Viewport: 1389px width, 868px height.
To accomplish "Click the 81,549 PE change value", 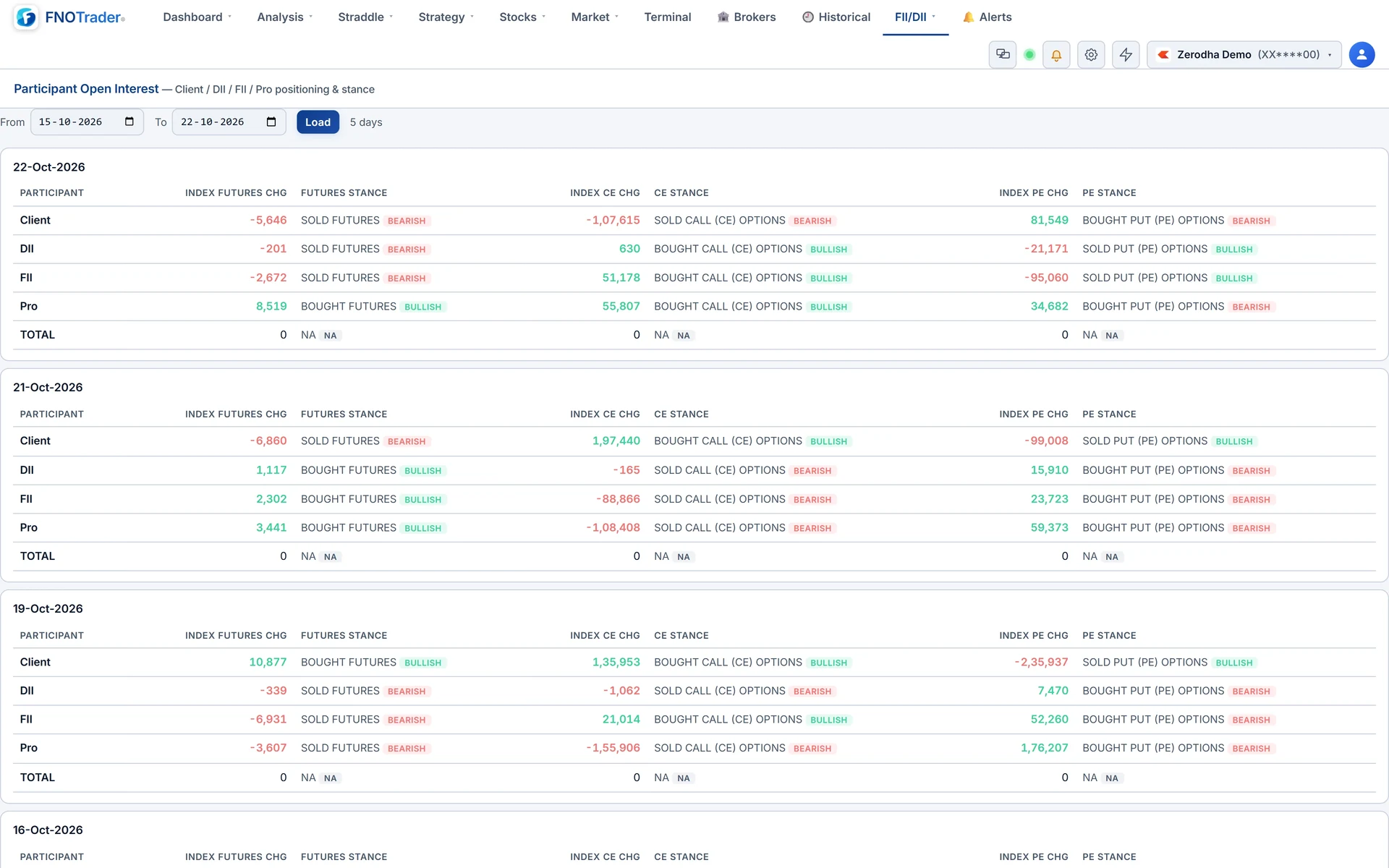I will point(1049,220).
